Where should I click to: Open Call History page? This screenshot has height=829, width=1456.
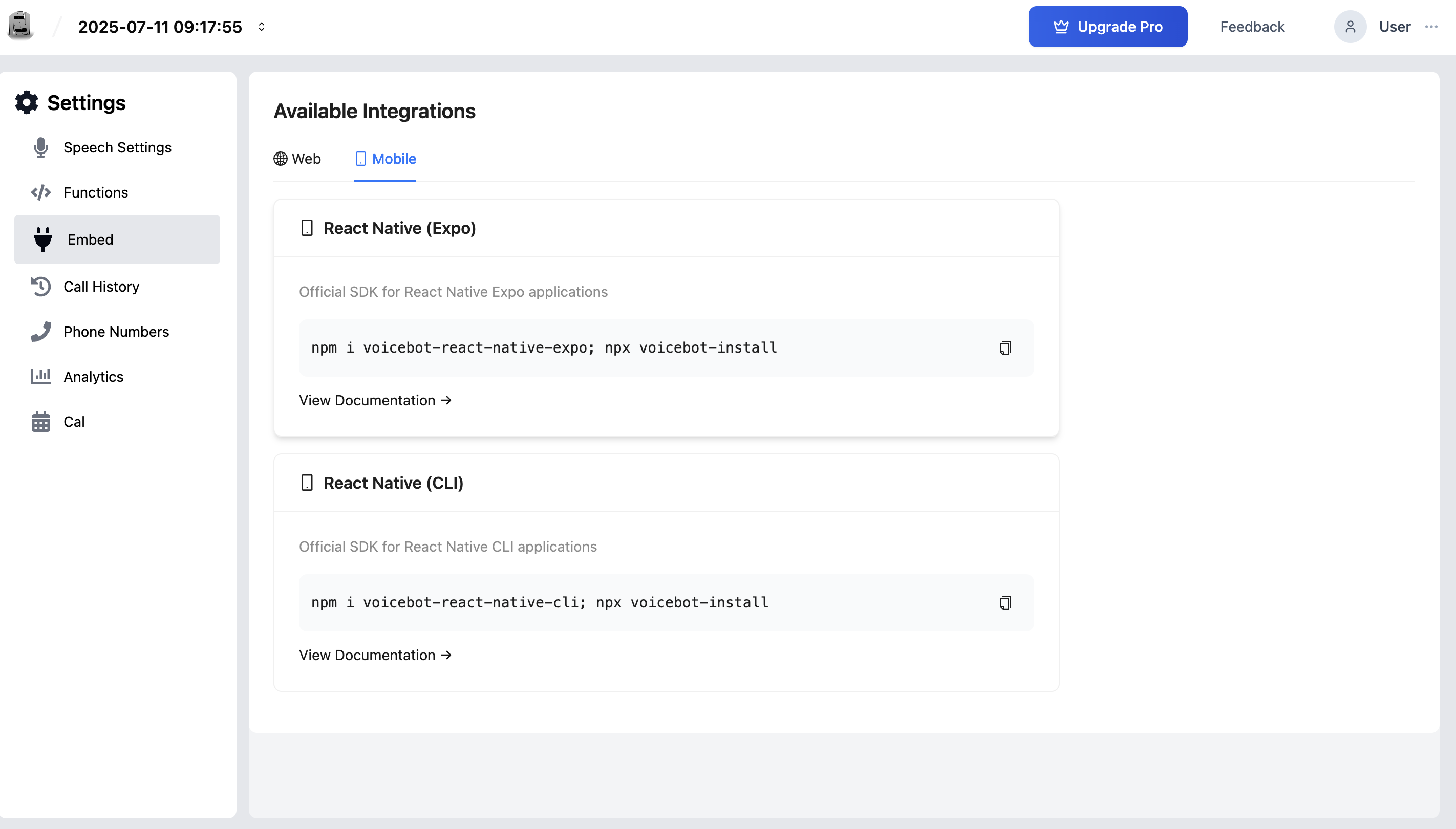(x=117, y=287)
